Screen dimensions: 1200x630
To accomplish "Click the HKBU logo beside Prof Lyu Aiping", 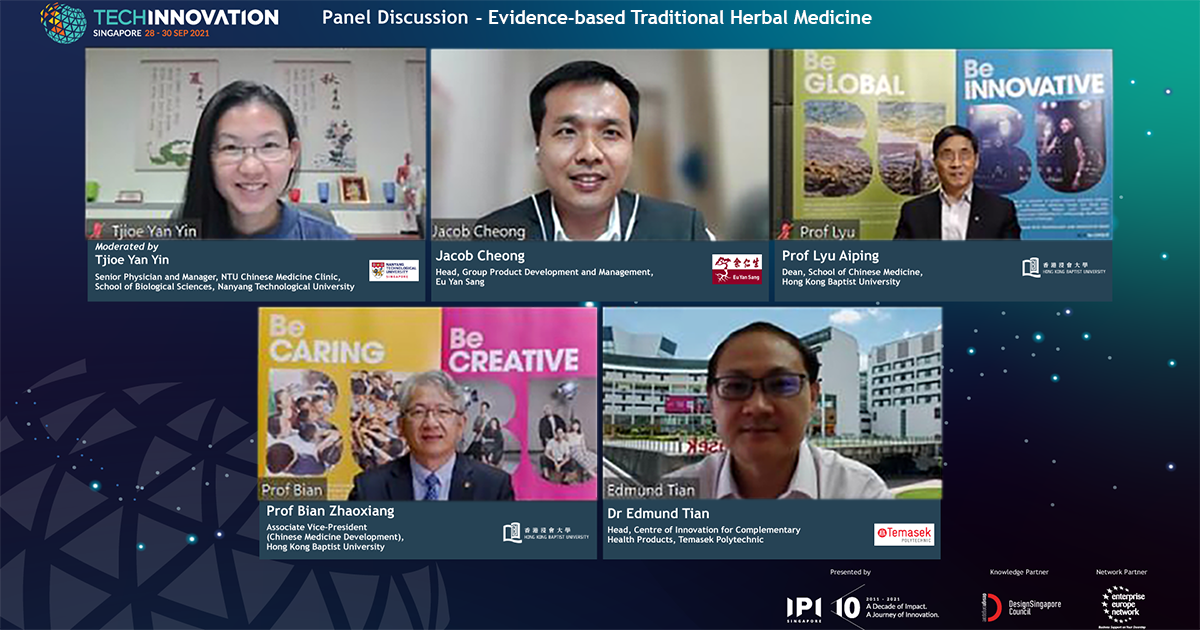I will [x=1064, y=267].
